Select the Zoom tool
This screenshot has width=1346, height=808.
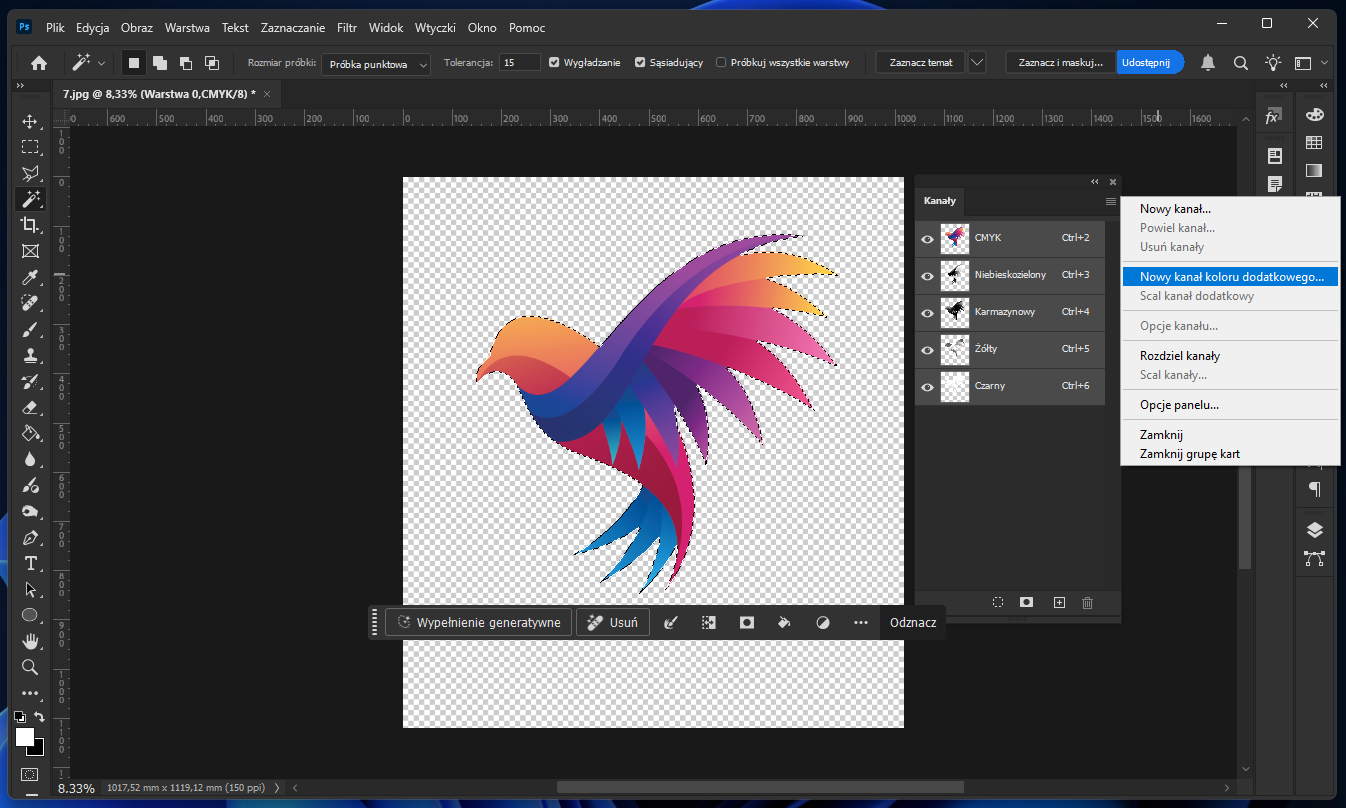click(x=30, y=666)
